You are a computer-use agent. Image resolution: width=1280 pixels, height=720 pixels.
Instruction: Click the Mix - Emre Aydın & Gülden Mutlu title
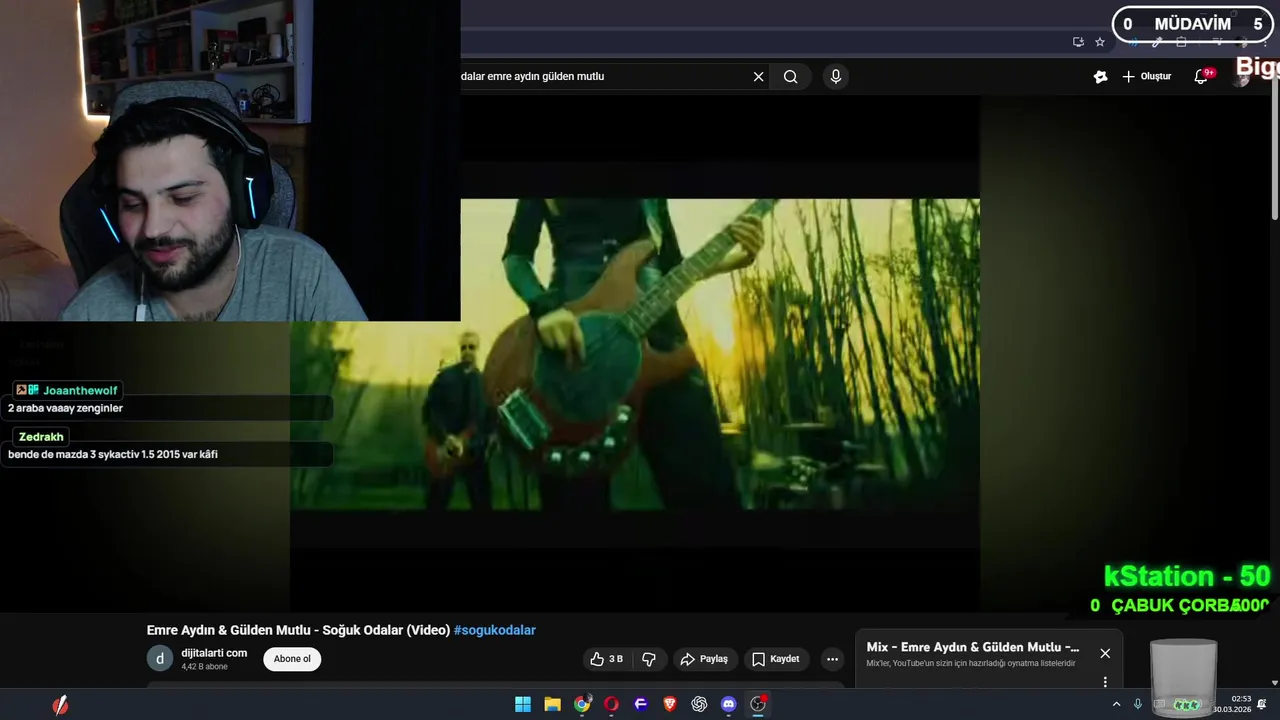click(973, 647)
